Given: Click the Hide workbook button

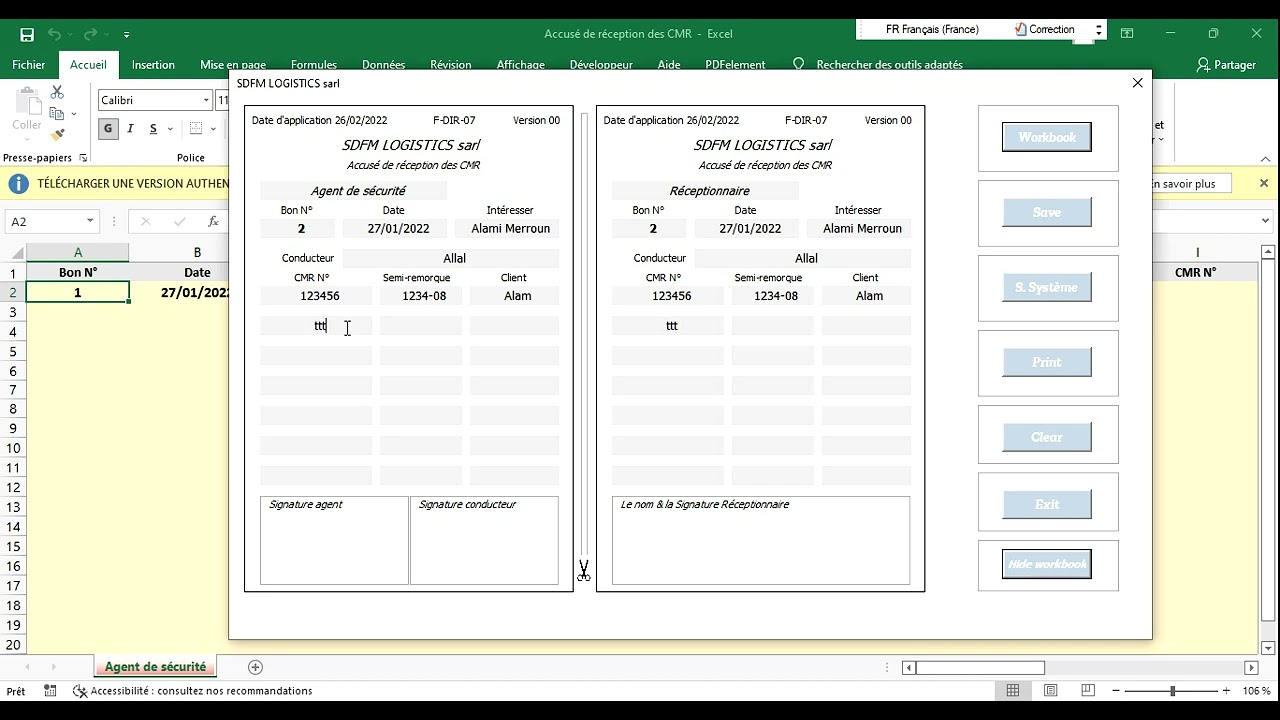Looking at the screenshot, I should pos(1047,564).
